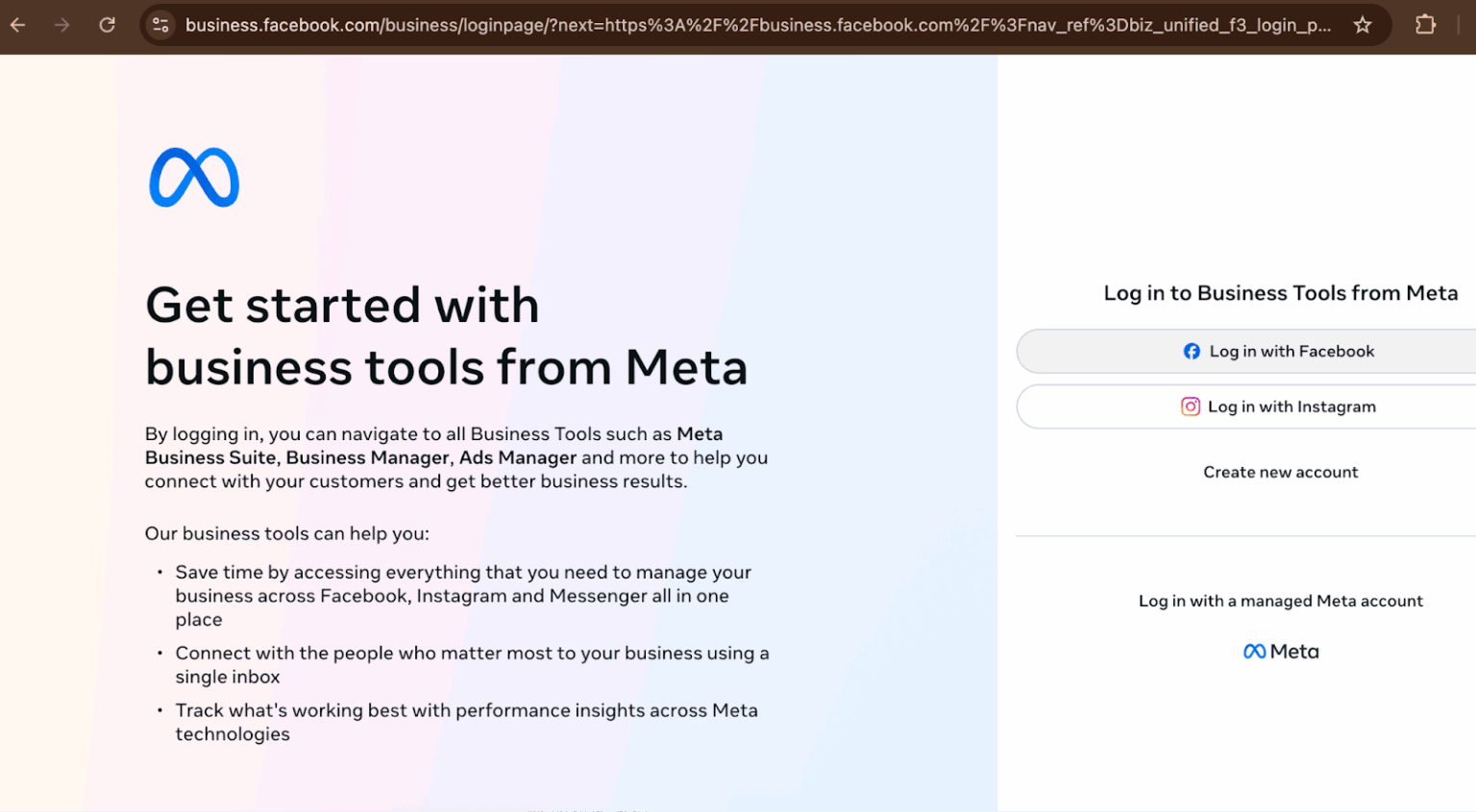Log in with Facebook
The height and width of the screenshot is (812, 1476).
(1246, 352)
